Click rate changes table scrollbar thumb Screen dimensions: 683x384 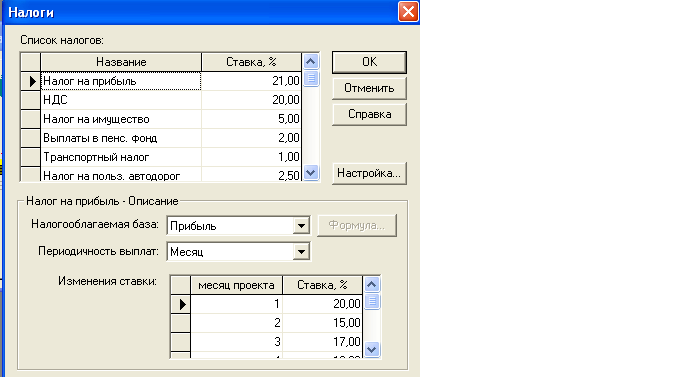click(x=372, y=301)
